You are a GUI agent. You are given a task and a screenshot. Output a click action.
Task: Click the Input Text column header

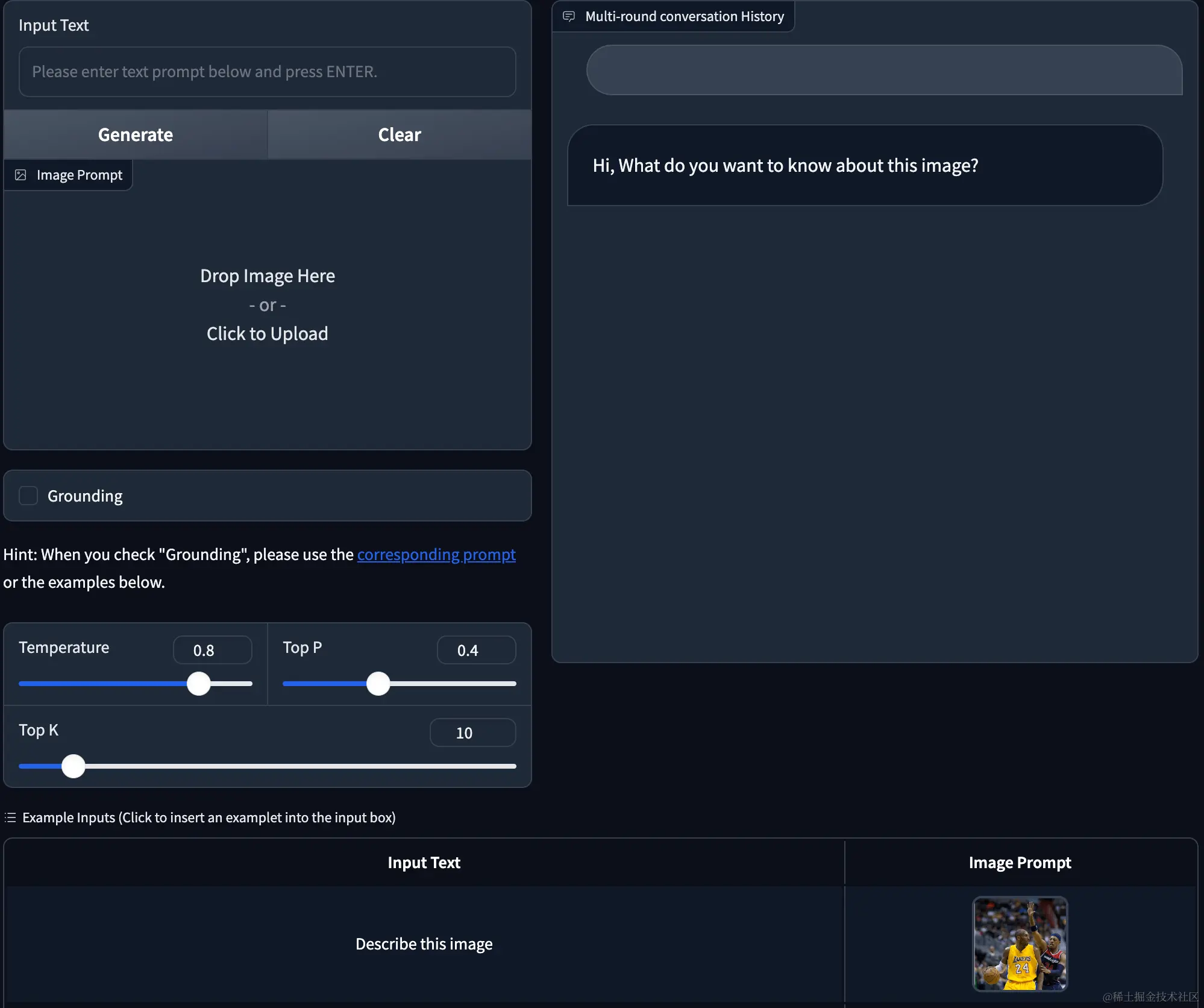(424, 863)
